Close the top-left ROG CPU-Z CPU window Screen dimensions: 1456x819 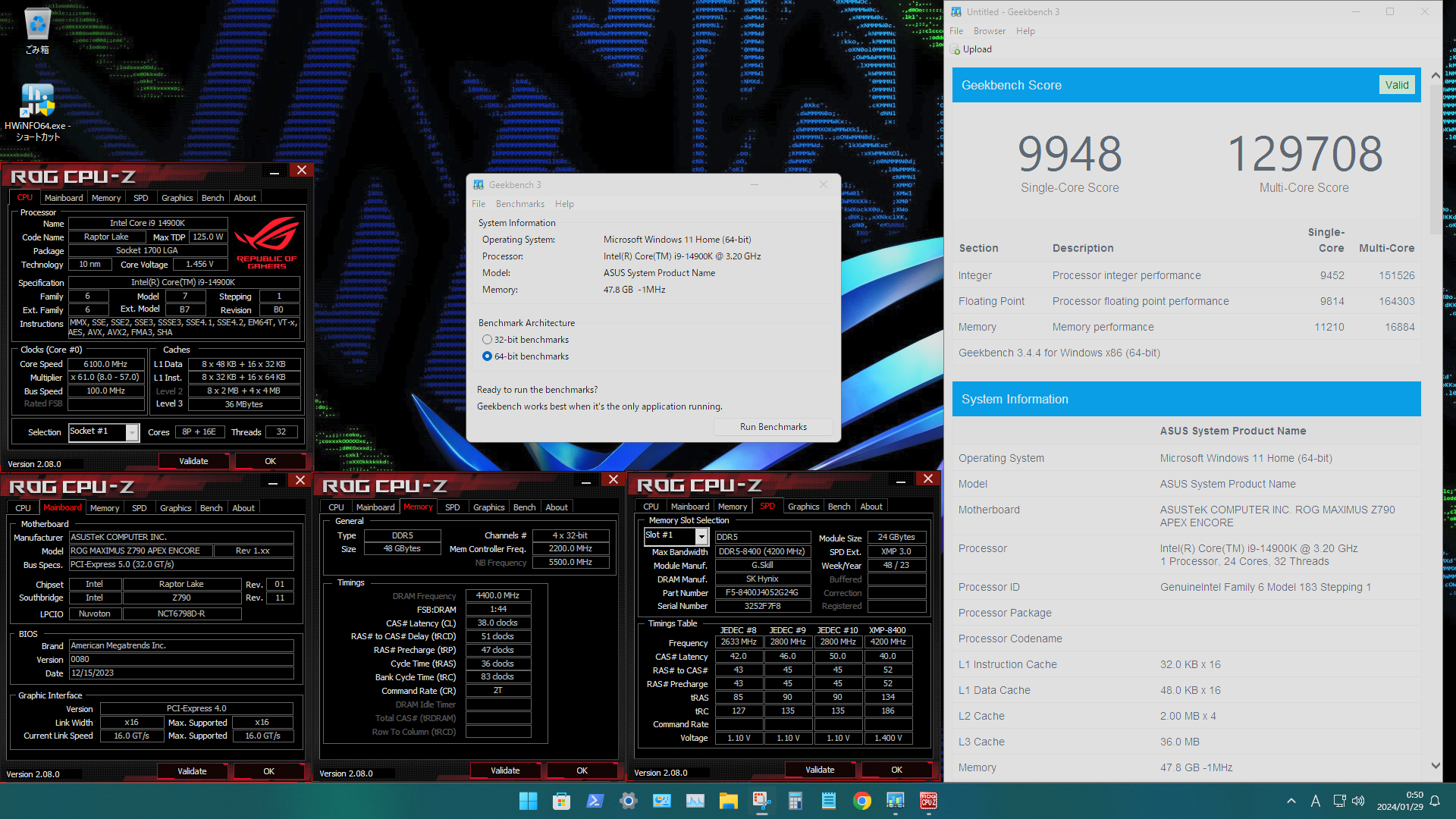point(302,171)
